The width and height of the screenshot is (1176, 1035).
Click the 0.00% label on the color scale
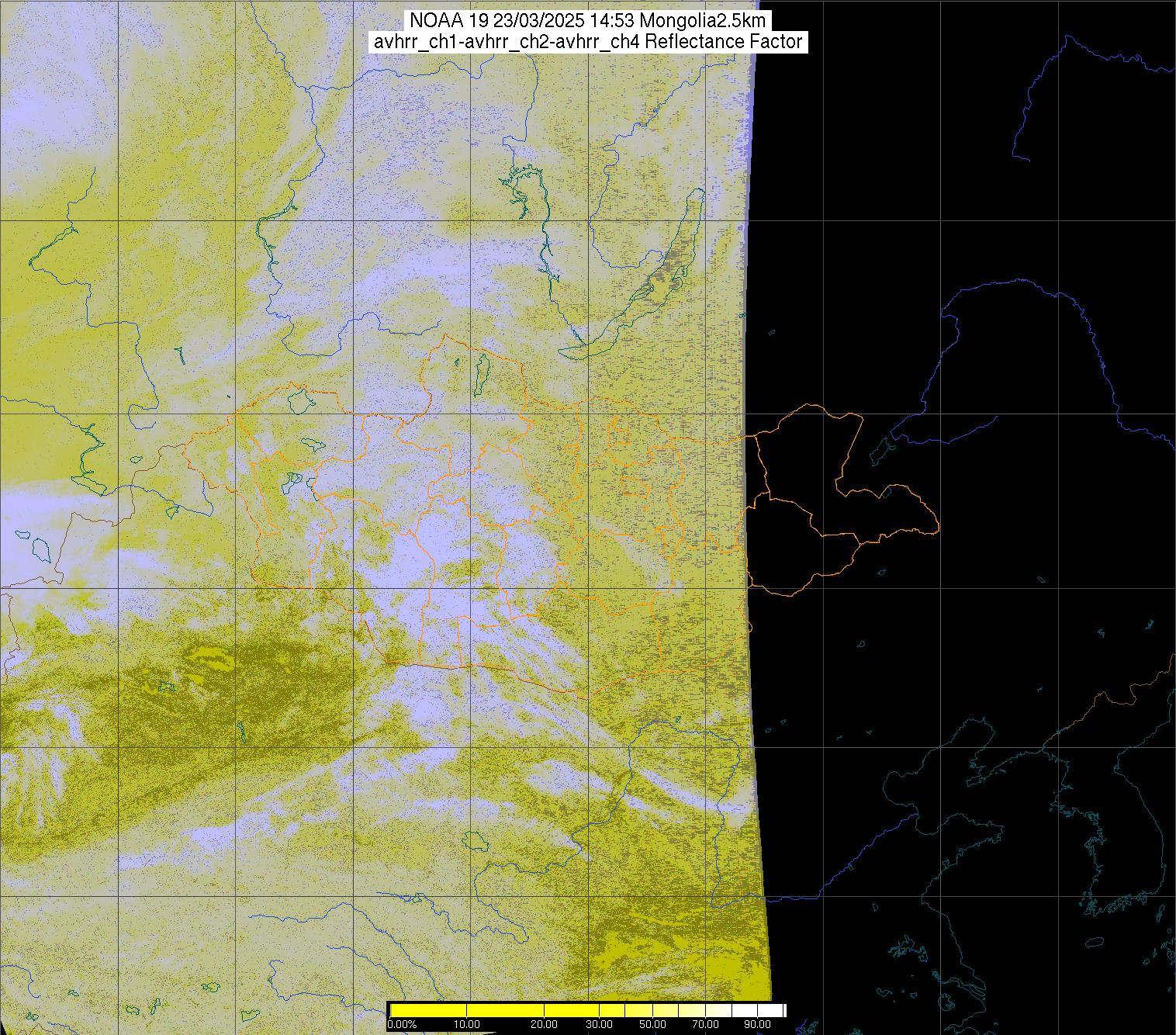coord(402,1025)
